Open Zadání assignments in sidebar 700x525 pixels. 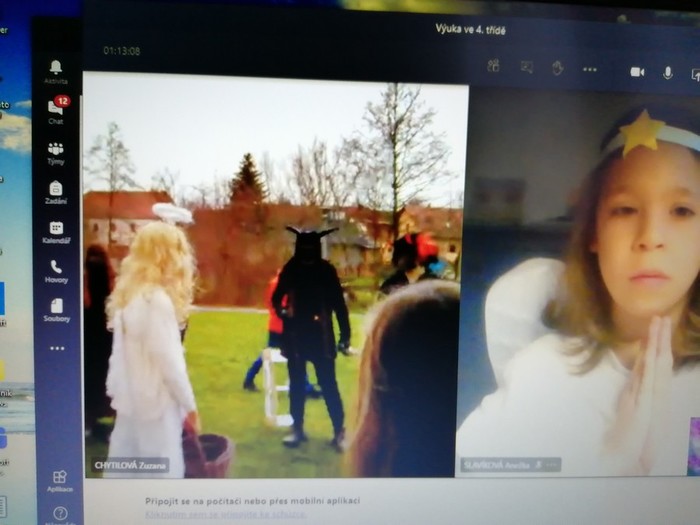click(56, 189)
